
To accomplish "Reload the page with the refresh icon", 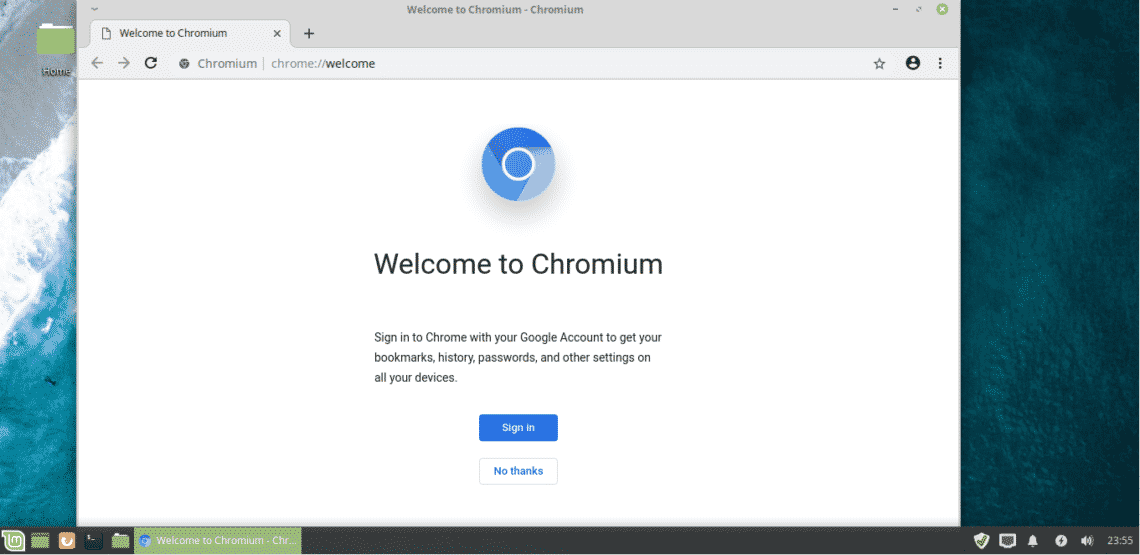I will click(150, 63).
